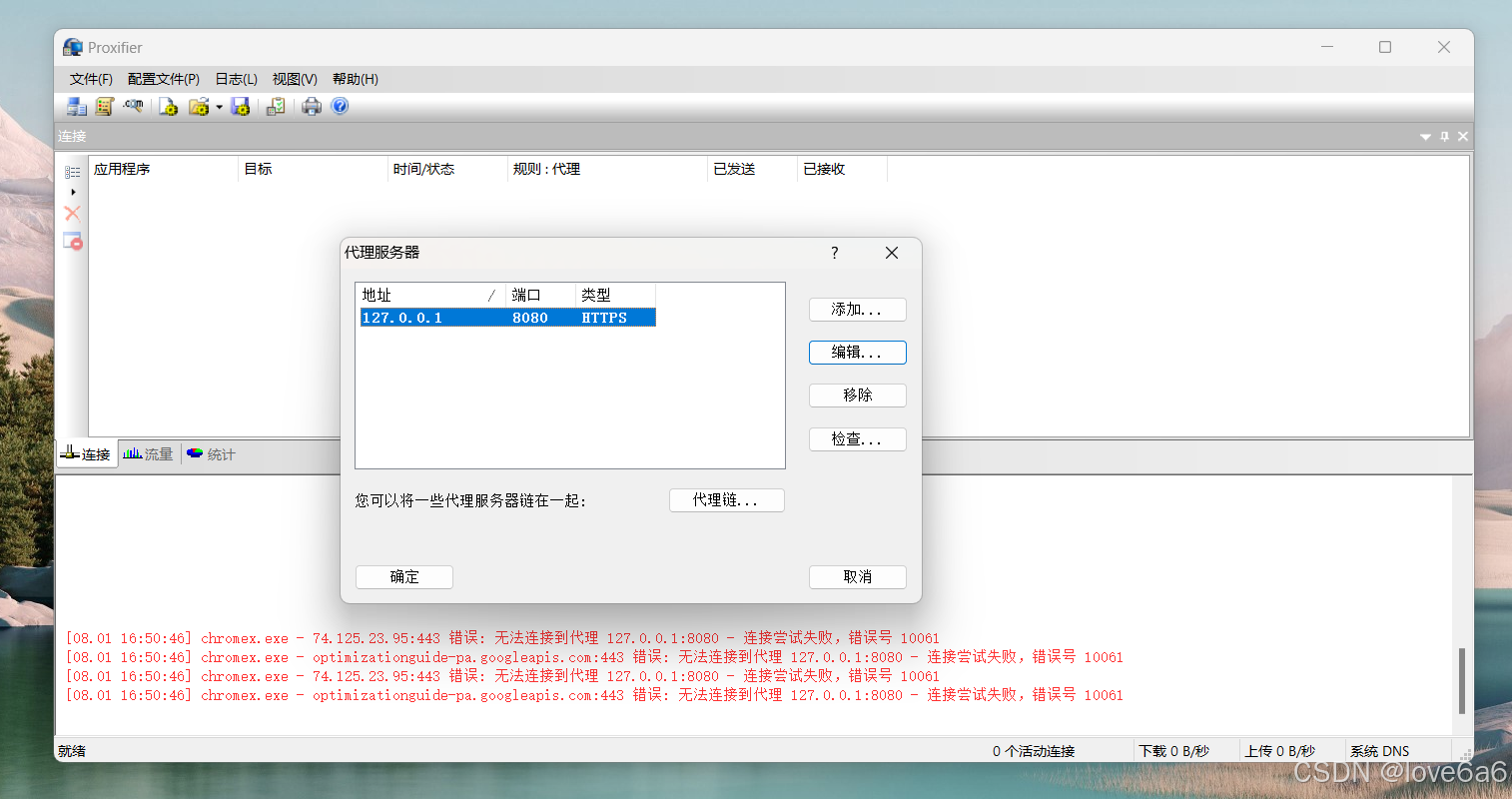1512x799 pixels.
Task: Close the 代理服务器 dialog
Action: pos(892,253)
